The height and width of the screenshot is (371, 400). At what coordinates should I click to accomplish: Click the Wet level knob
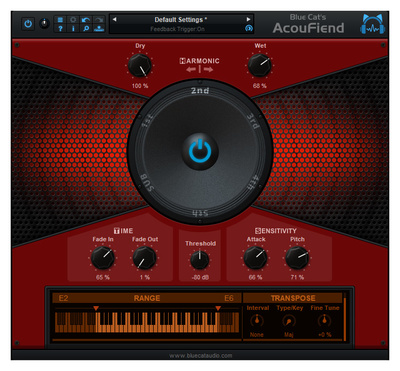point(260,65)
